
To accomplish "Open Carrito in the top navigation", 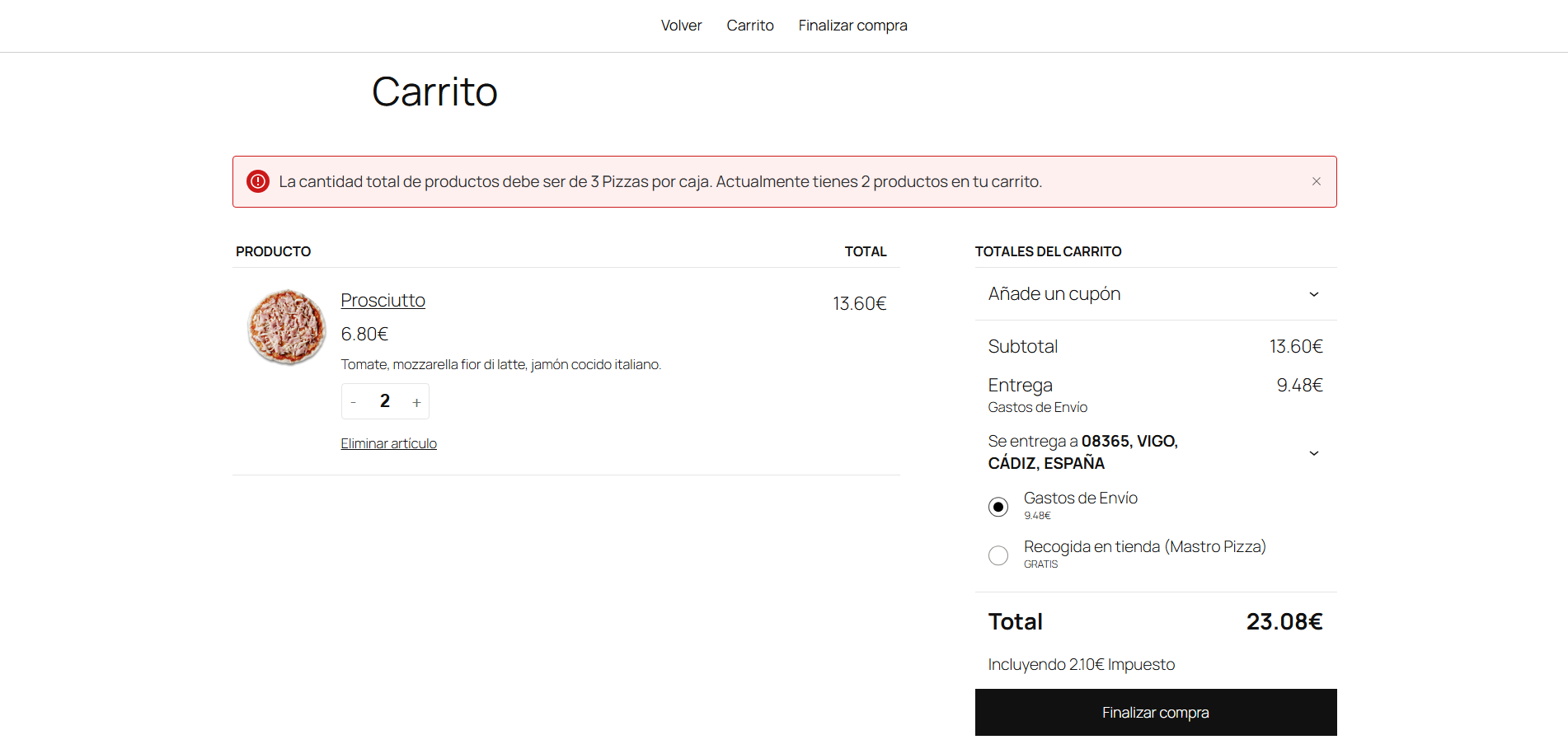I will [749, 26].
